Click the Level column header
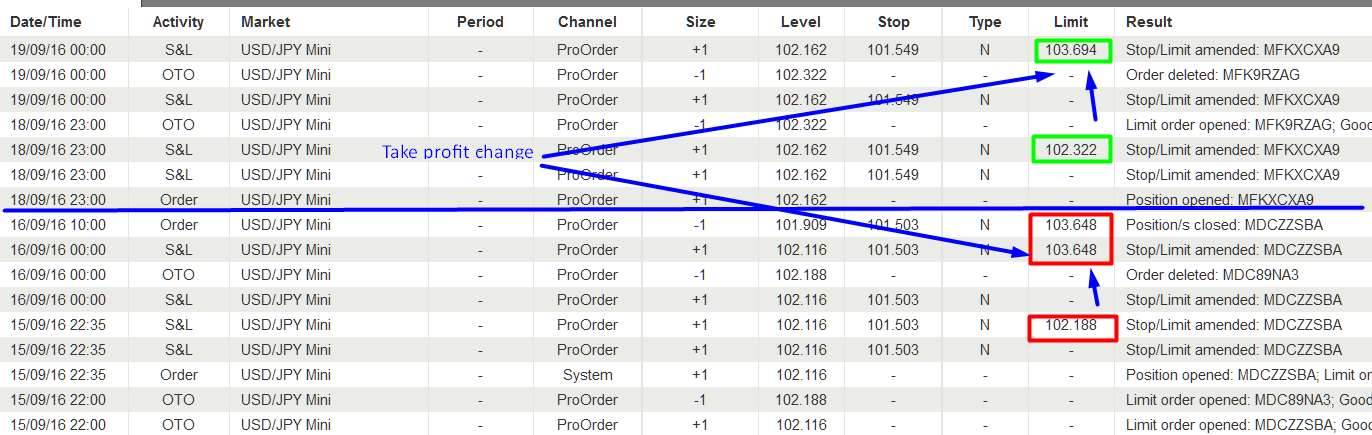The height and width of the screenshot is (435, 1372). [x=798, y=21]
